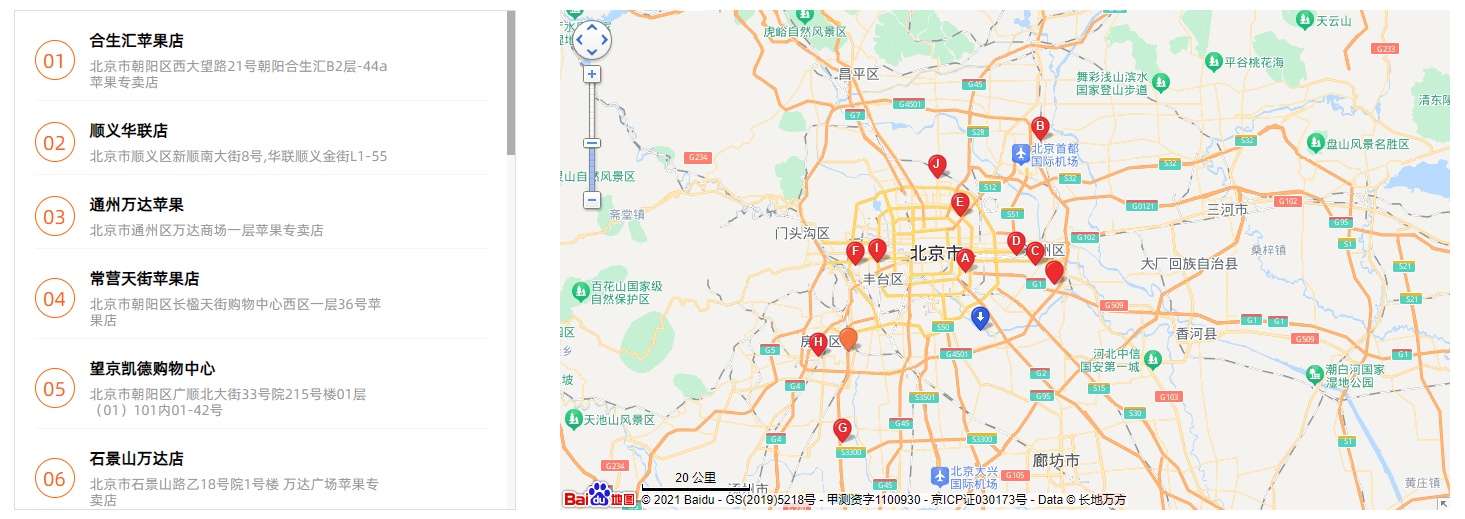Image resolution: width=1465 pixels, height=519 pixels.
Task: Click the 北京市 city label on map
Action: click(935, 253)
